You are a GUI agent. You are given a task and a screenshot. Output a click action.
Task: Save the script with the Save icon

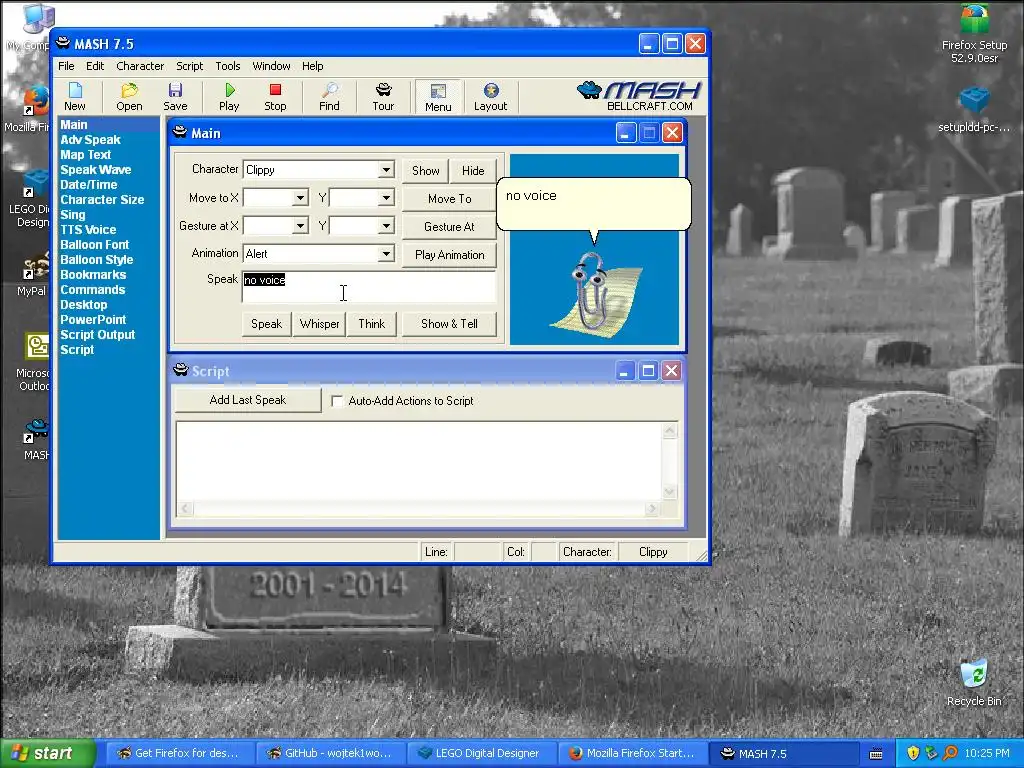pos(175,97)
